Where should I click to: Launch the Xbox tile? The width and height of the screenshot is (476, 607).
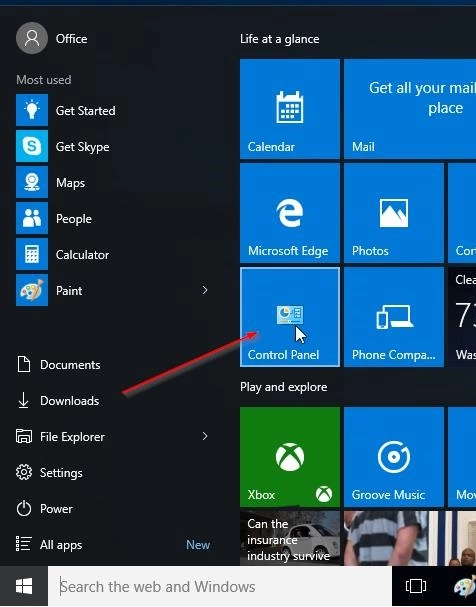pyautogui.click(x=290, y=457)
